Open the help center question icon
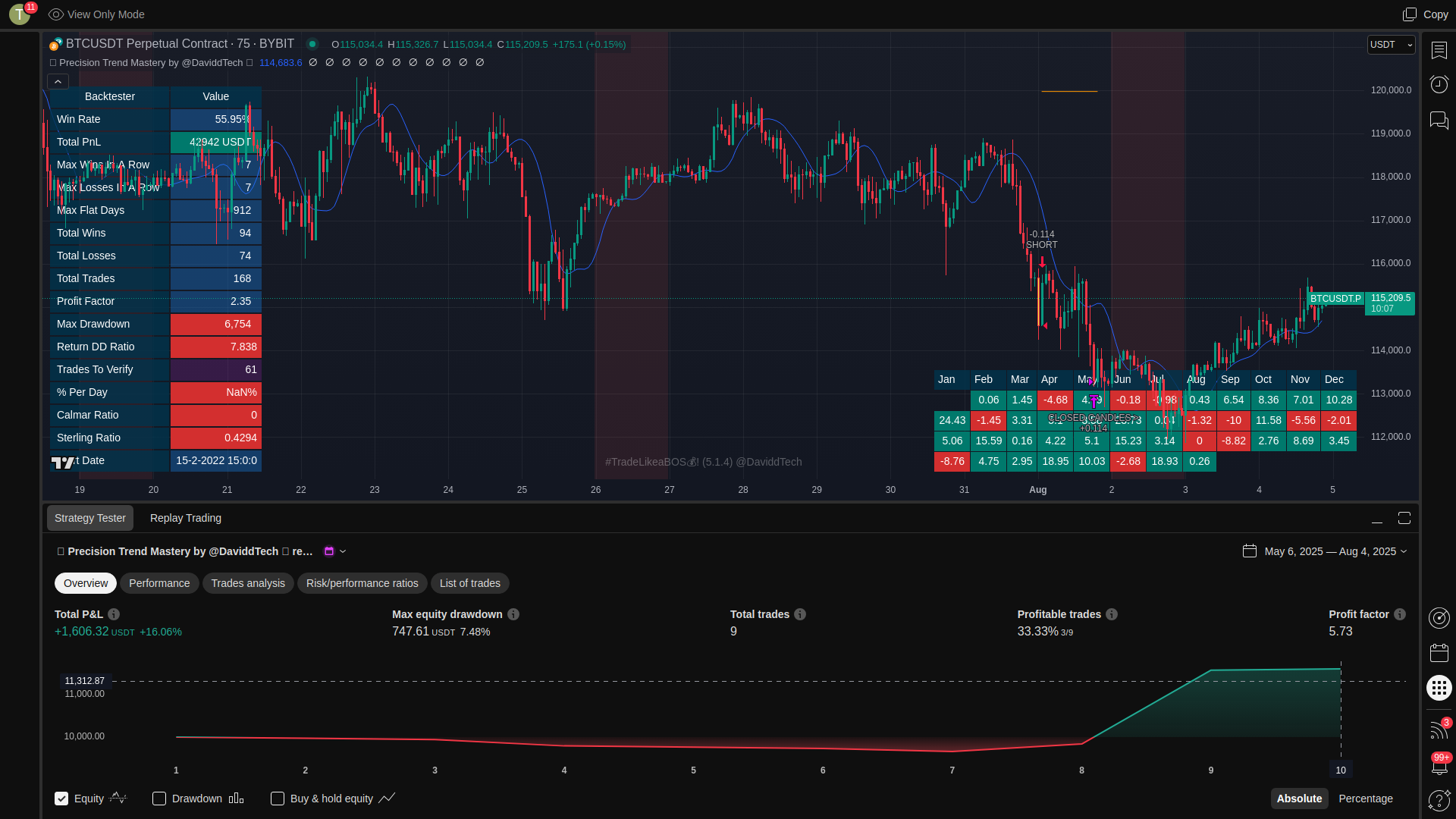The image size is (1456, 819). [1439, 800]
